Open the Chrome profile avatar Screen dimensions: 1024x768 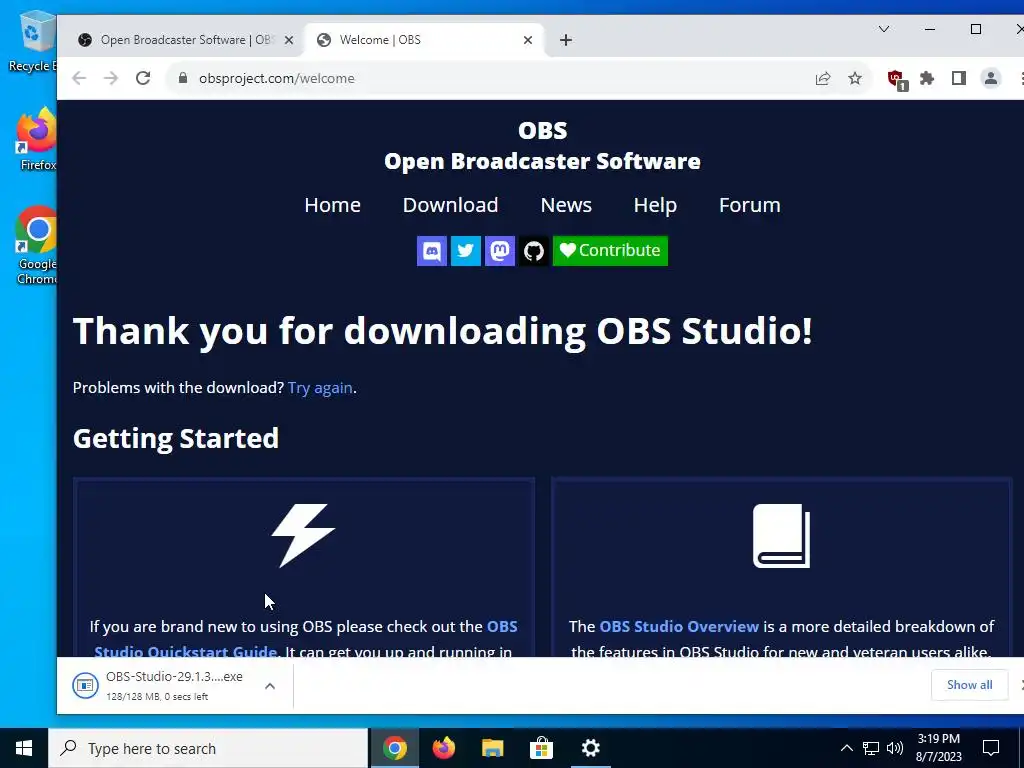(x=991, y=78)
